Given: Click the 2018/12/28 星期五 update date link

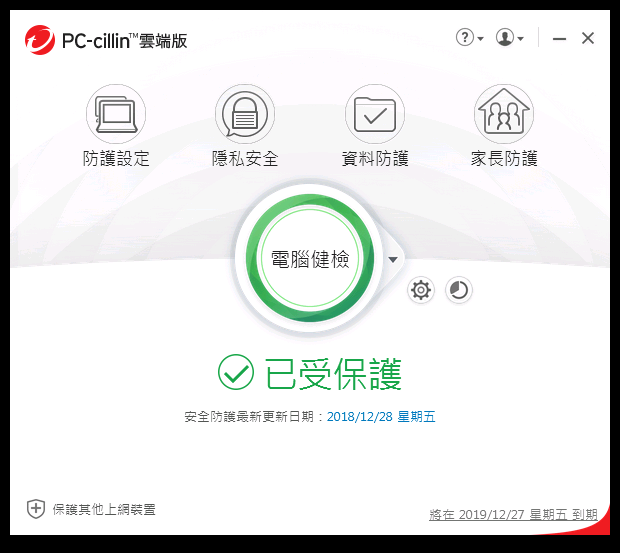Looking at the screenshot, I should point(381,417).
